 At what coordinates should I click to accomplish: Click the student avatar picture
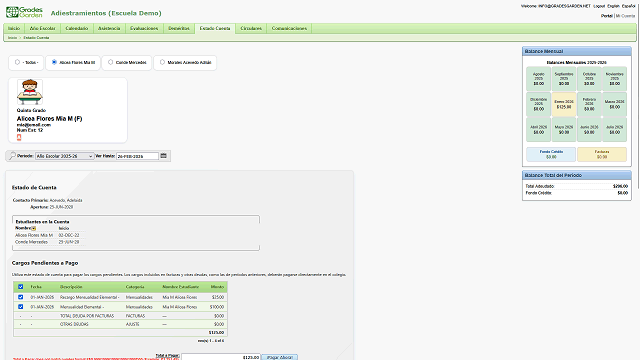30,92
